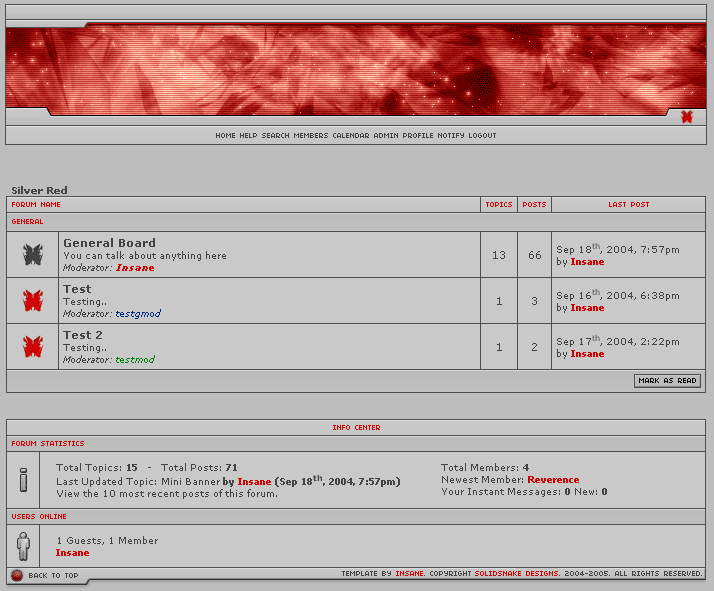Click the Forum Name column header
This screenshot has width=714, height=591.
(36, 205)
